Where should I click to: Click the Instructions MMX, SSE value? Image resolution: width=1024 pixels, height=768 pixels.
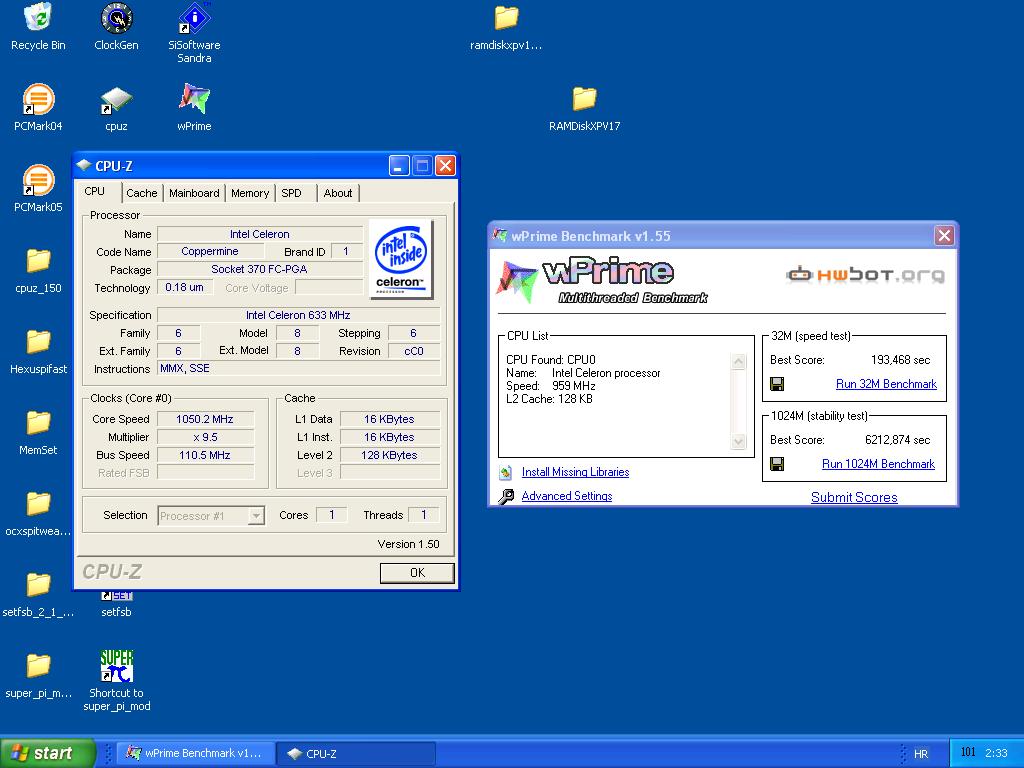(298, 368)
